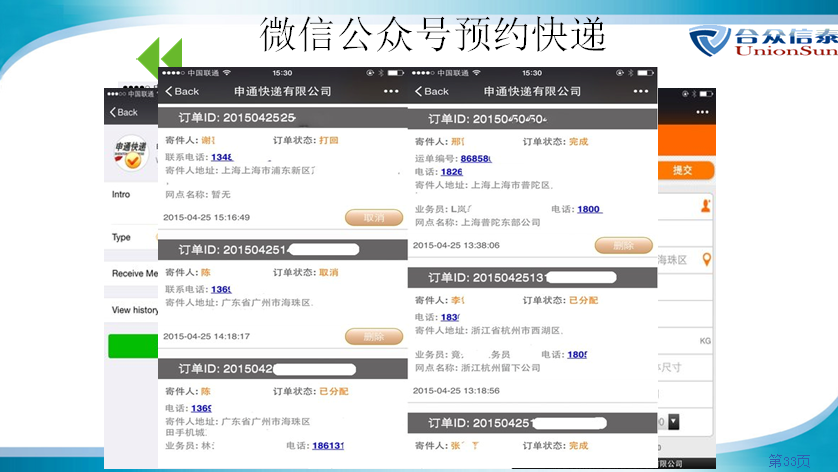Tap the location pin icon beside 海珠区
Image resolution: width=838 pixels, height=472 pixels.
[x=707, y=260]
